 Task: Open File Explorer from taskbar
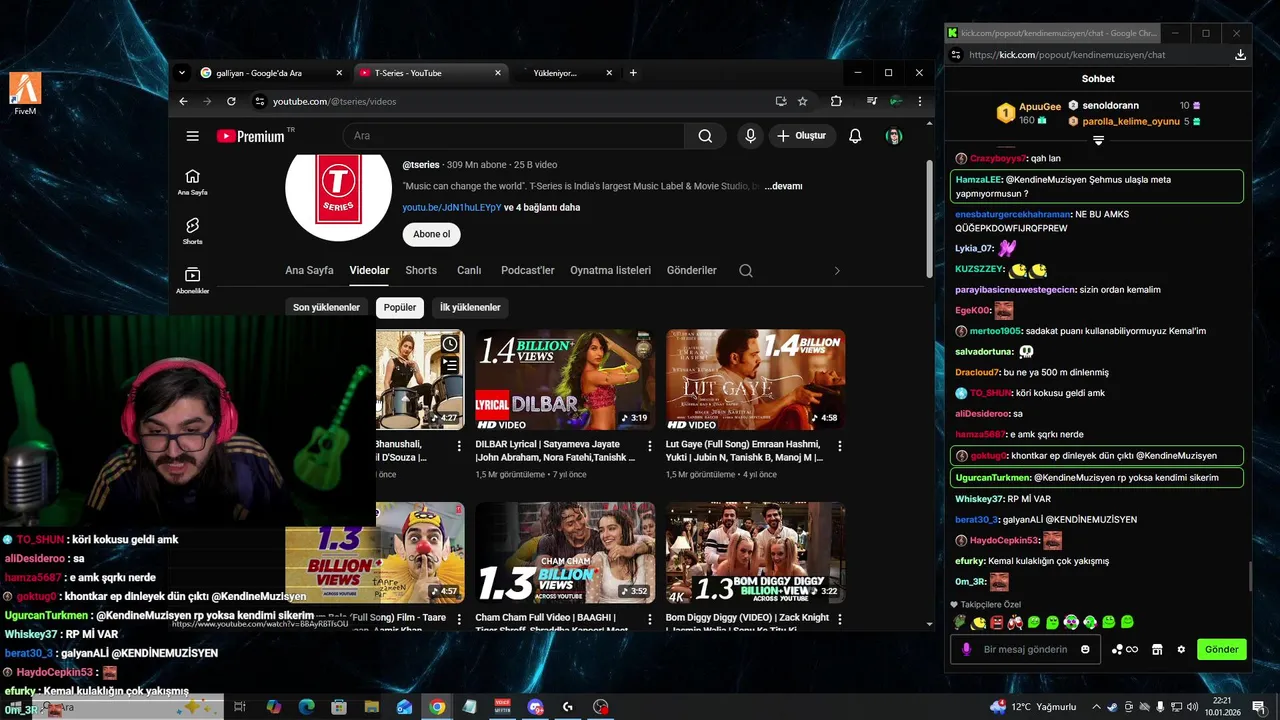click(371, 707)
